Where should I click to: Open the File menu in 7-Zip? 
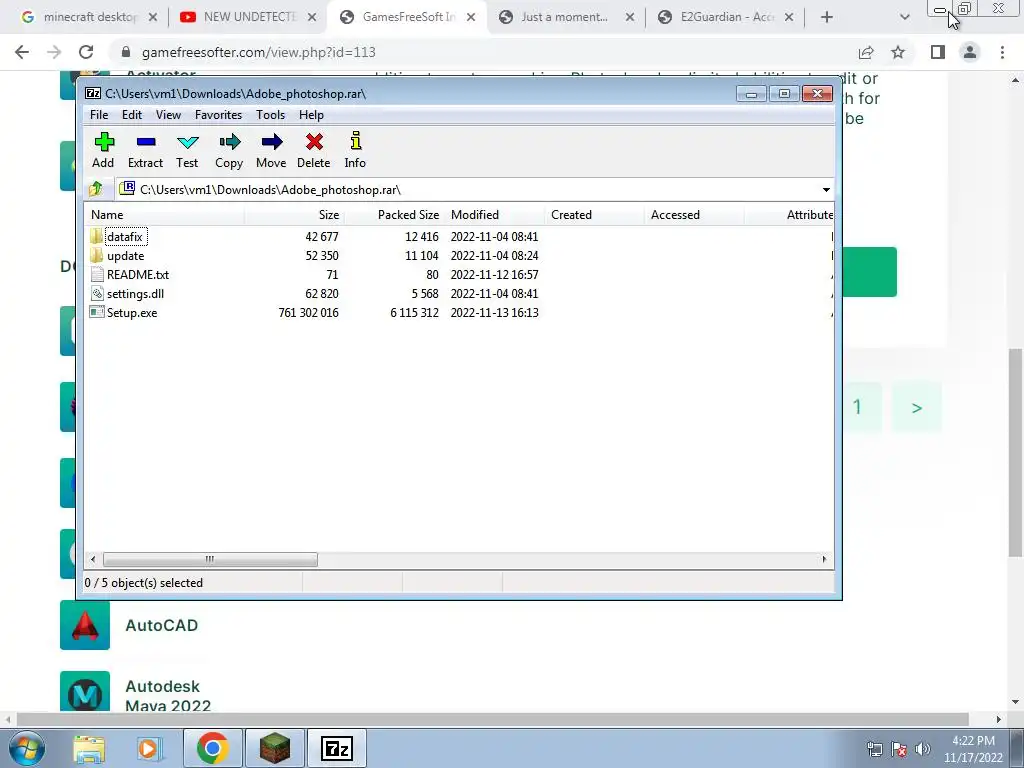99,115
